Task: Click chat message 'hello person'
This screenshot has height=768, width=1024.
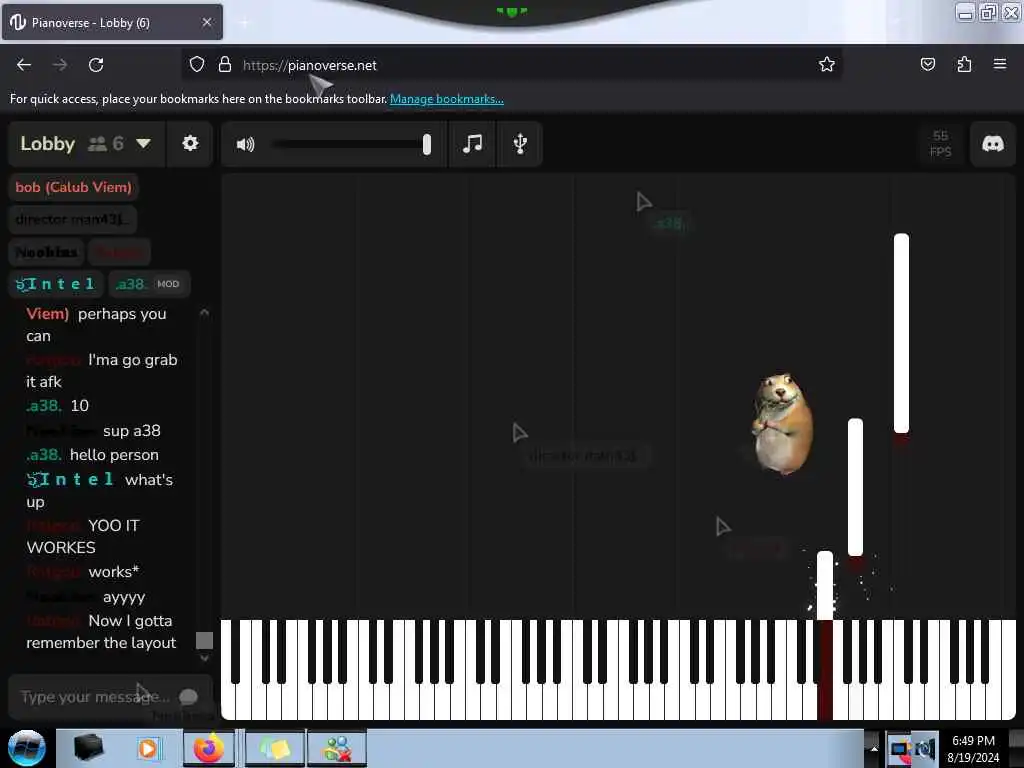Action: click(114, 455)
